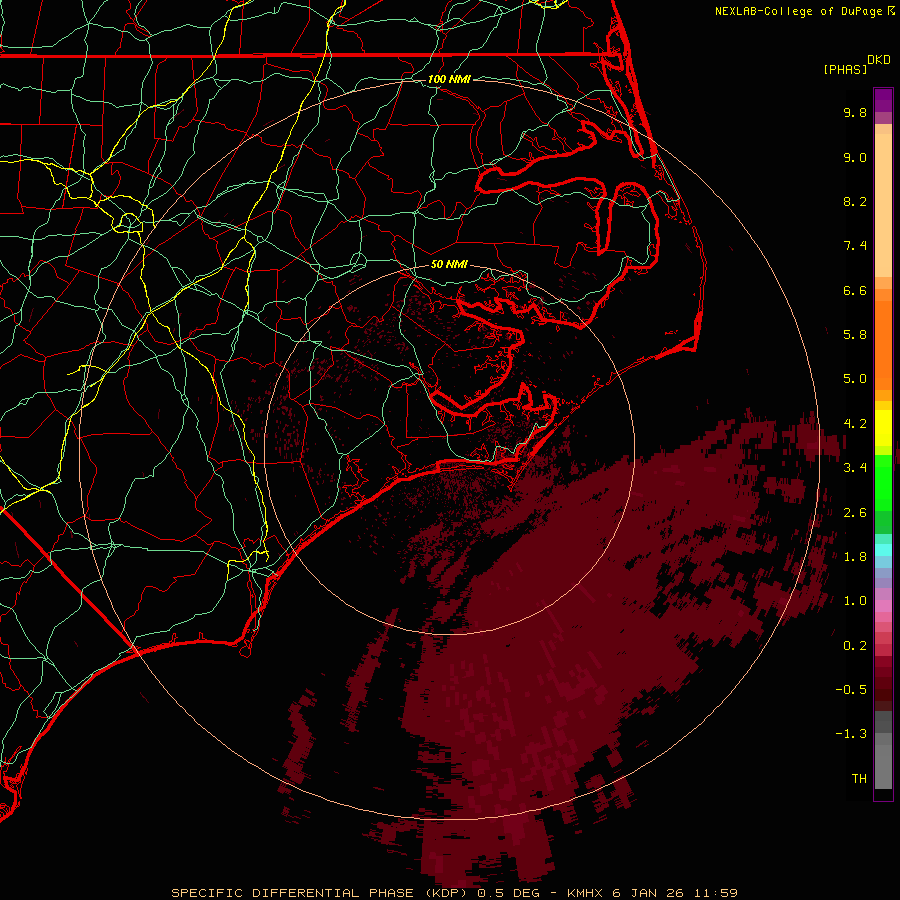Click the -0.5 scale value
Viewport: 900px width, 900px height.
851,690
